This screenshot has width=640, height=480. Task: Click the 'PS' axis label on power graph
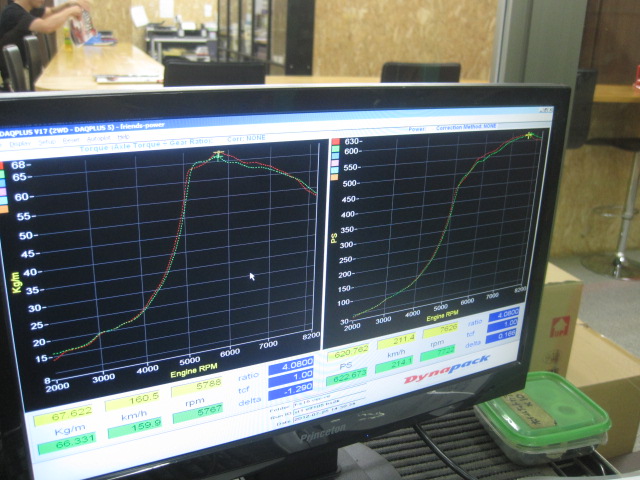[334, 238]
